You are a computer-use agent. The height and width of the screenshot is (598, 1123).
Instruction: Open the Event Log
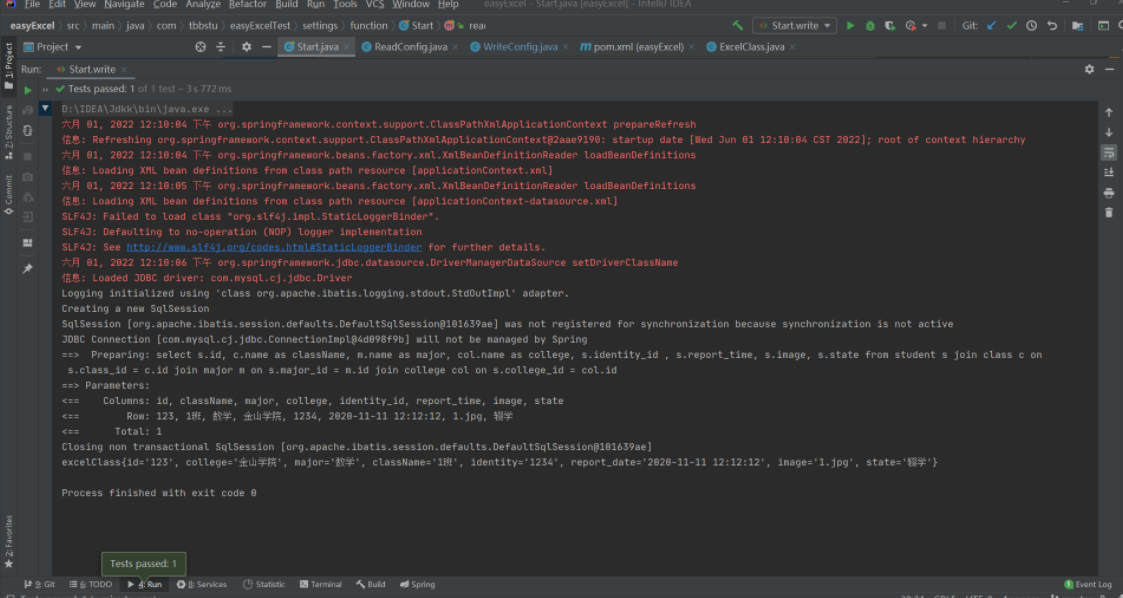[1087, 584]
